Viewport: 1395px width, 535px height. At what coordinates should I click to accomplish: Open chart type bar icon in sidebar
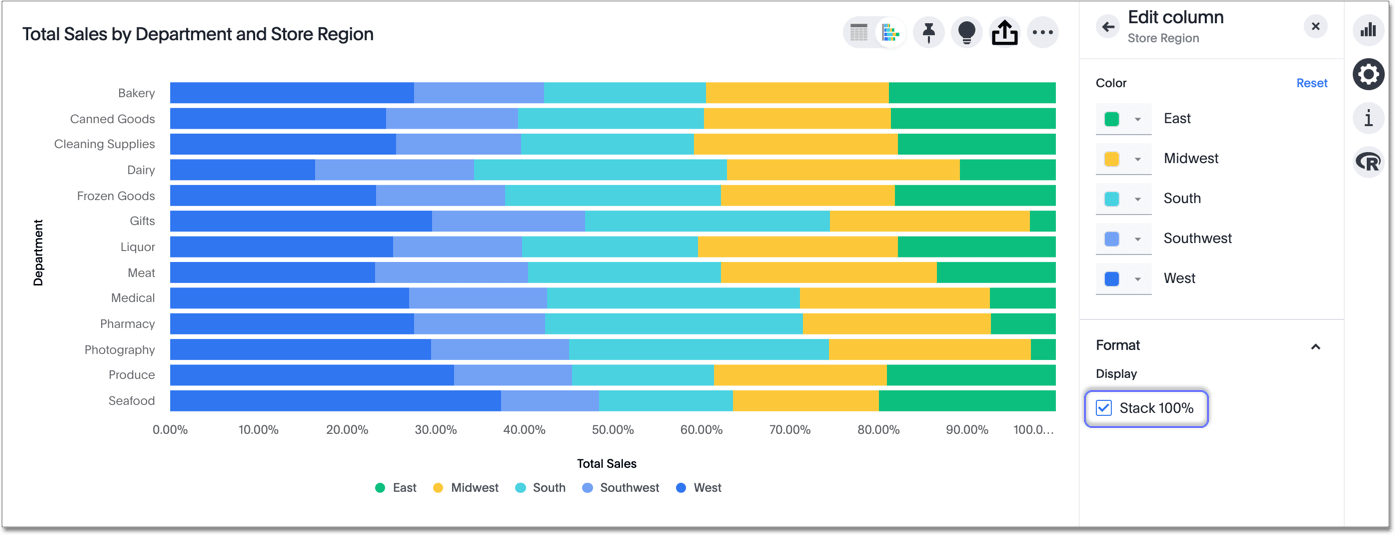(x=1368, y=29)
